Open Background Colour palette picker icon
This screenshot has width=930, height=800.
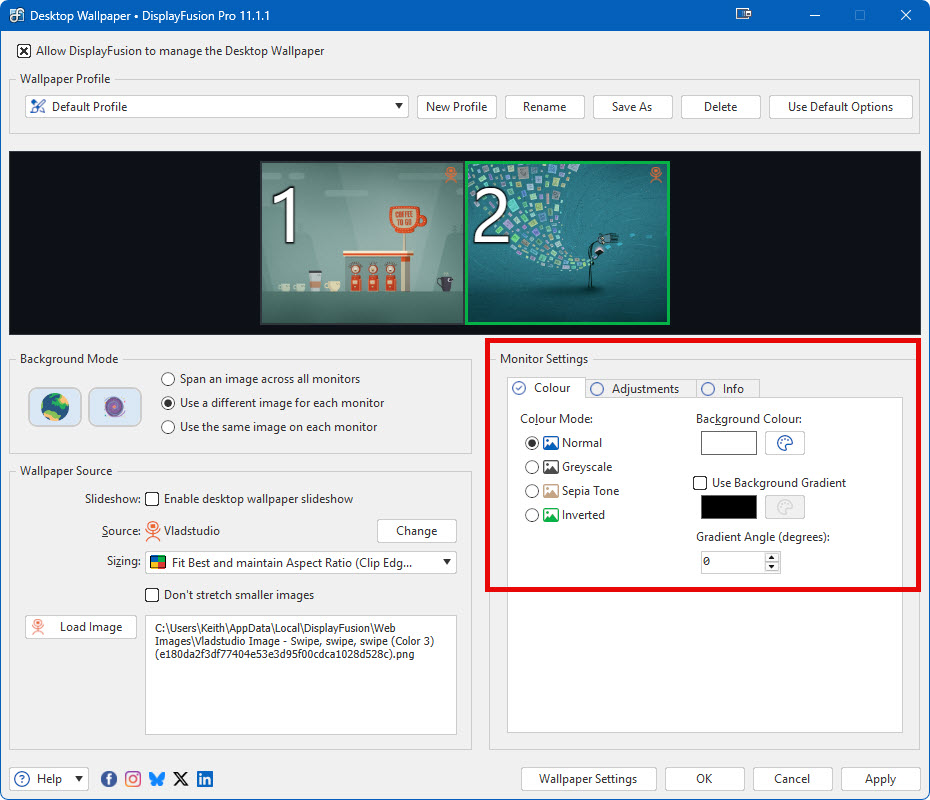785,443
